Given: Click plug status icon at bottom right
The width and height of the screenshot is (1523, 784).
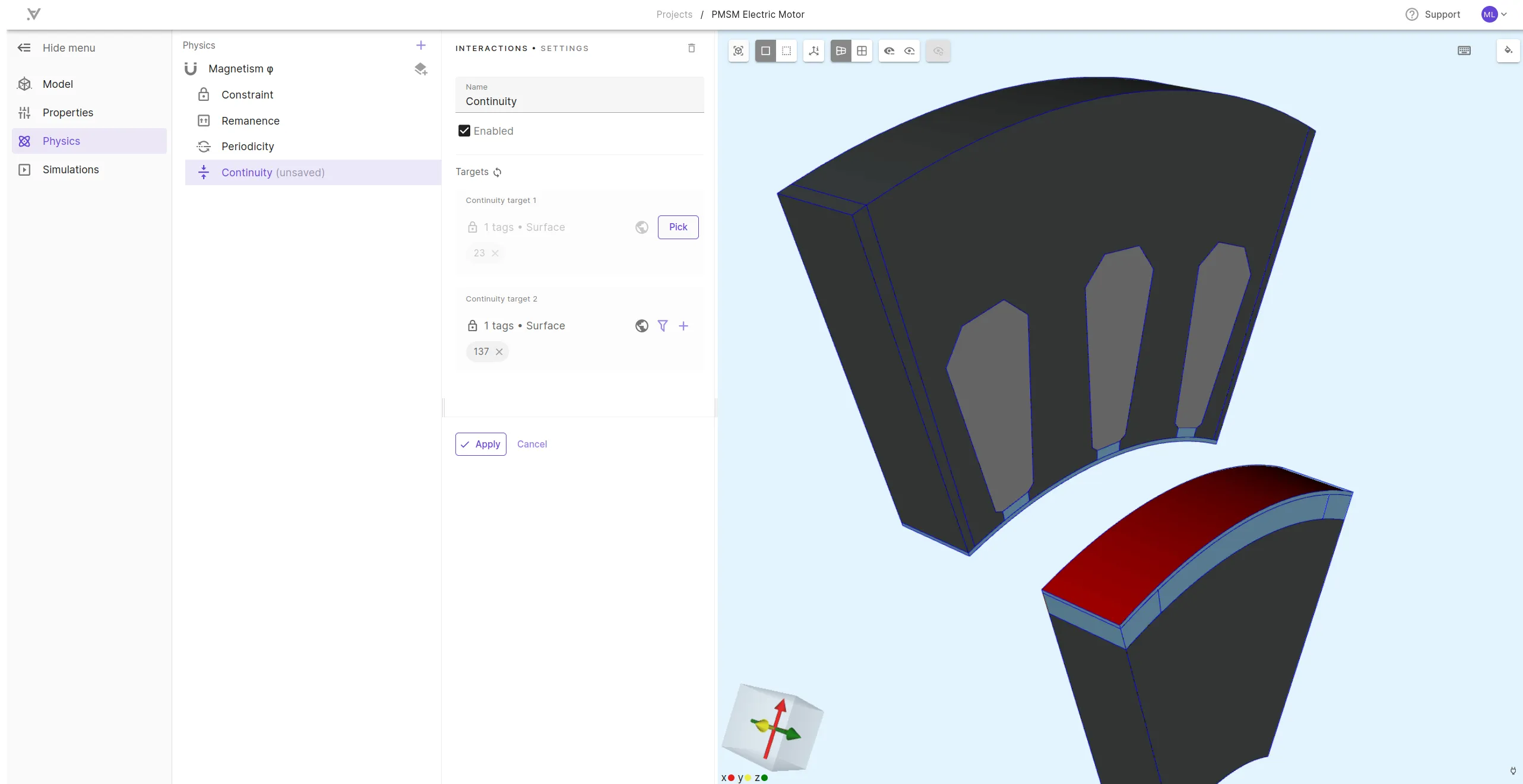Looking at the screenshot, I should pyautogui.click(x=1513, y=771).
